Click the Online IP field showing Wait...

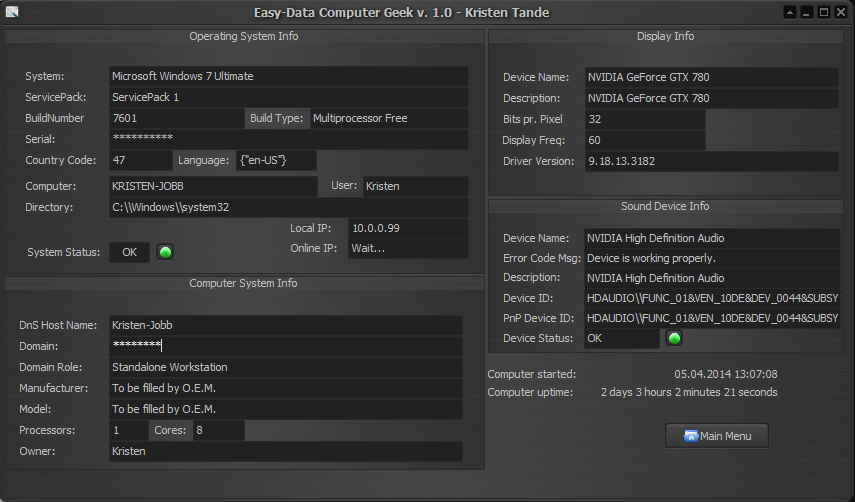pyautogui.click(x=408, y=249)
